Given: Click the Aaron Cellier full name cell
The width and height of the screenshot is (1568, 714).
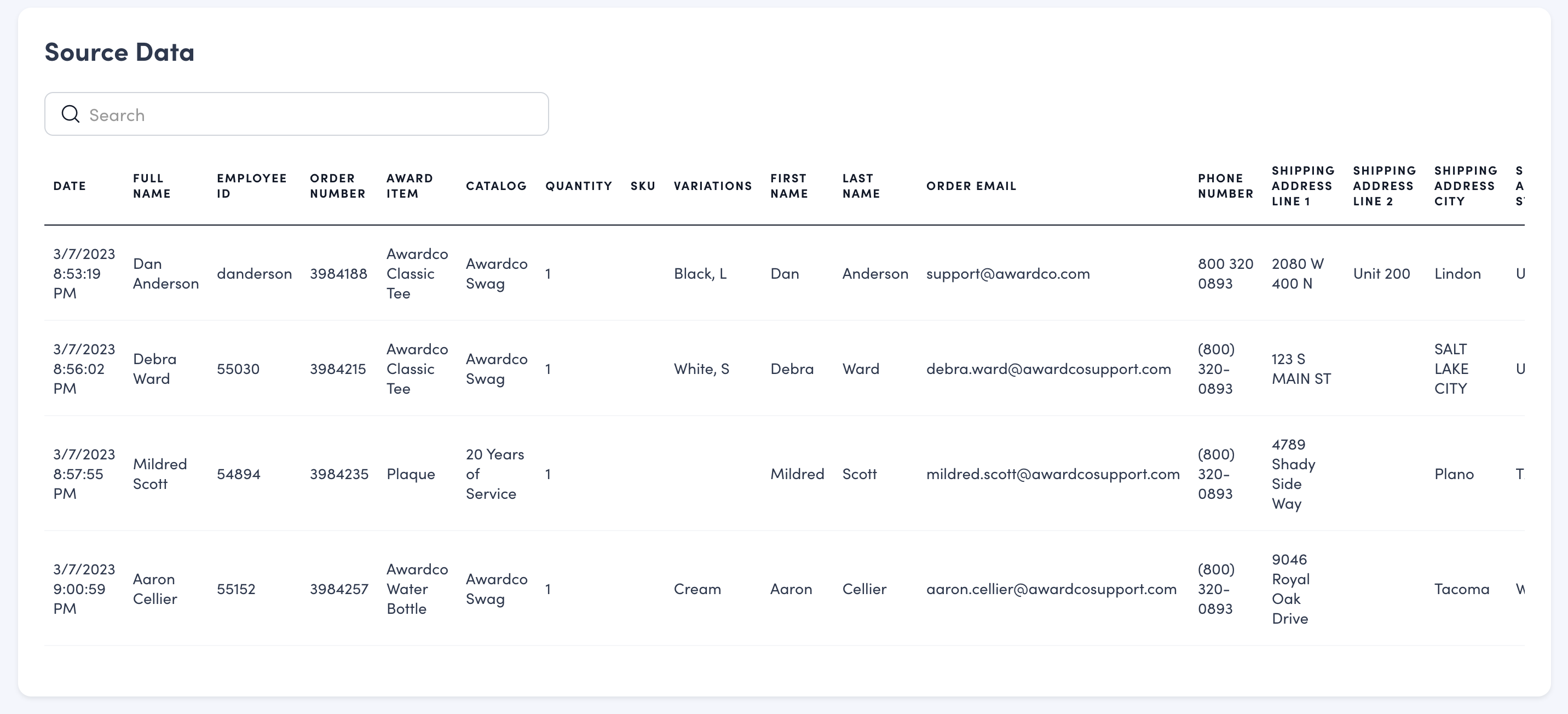Looking at the screenshot, I should click(x=154, y=589).
